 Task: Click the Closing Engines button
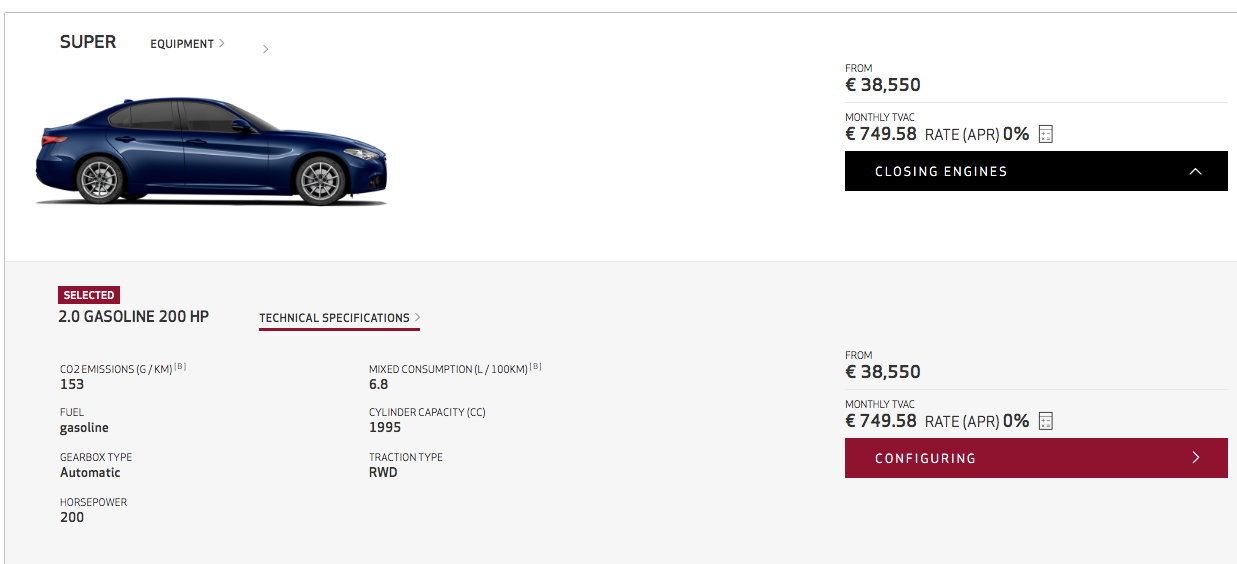[1036, 171]
